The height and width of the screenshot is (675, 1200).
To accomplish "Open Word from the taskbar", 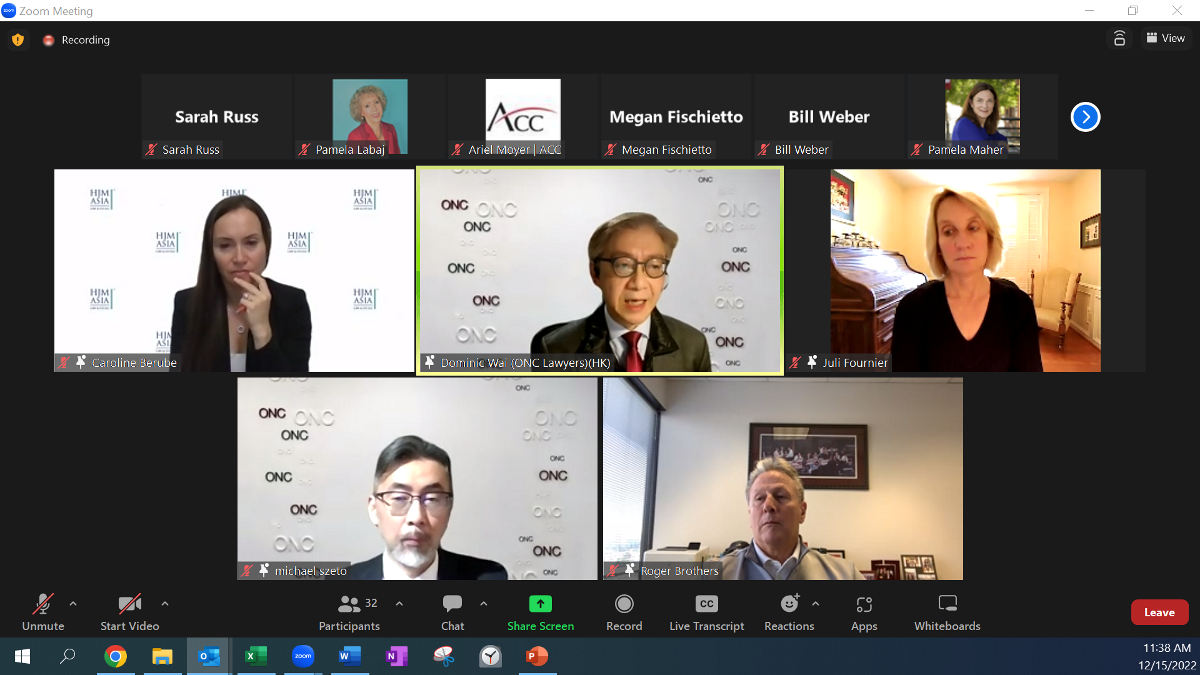I will (350, 656).
